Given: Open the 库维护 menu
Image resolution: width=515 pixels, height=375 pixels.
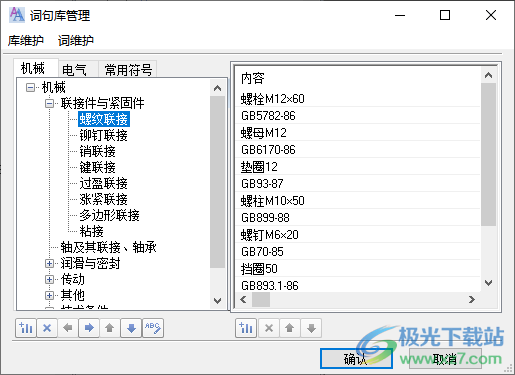Looking at the screenshot, I should click(26, 41).
